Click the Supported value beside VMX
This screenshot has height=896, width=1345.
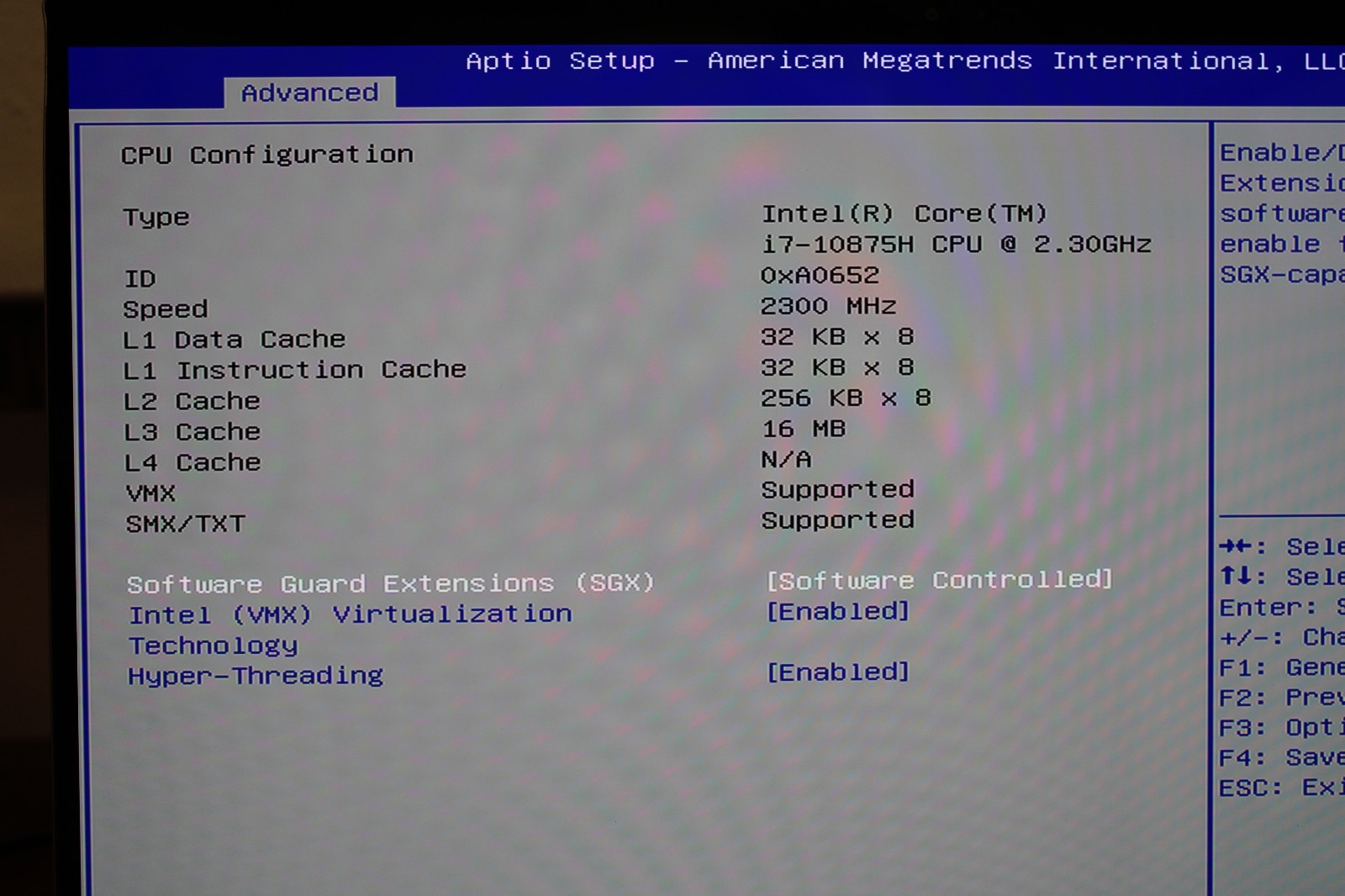click(837, 490)
